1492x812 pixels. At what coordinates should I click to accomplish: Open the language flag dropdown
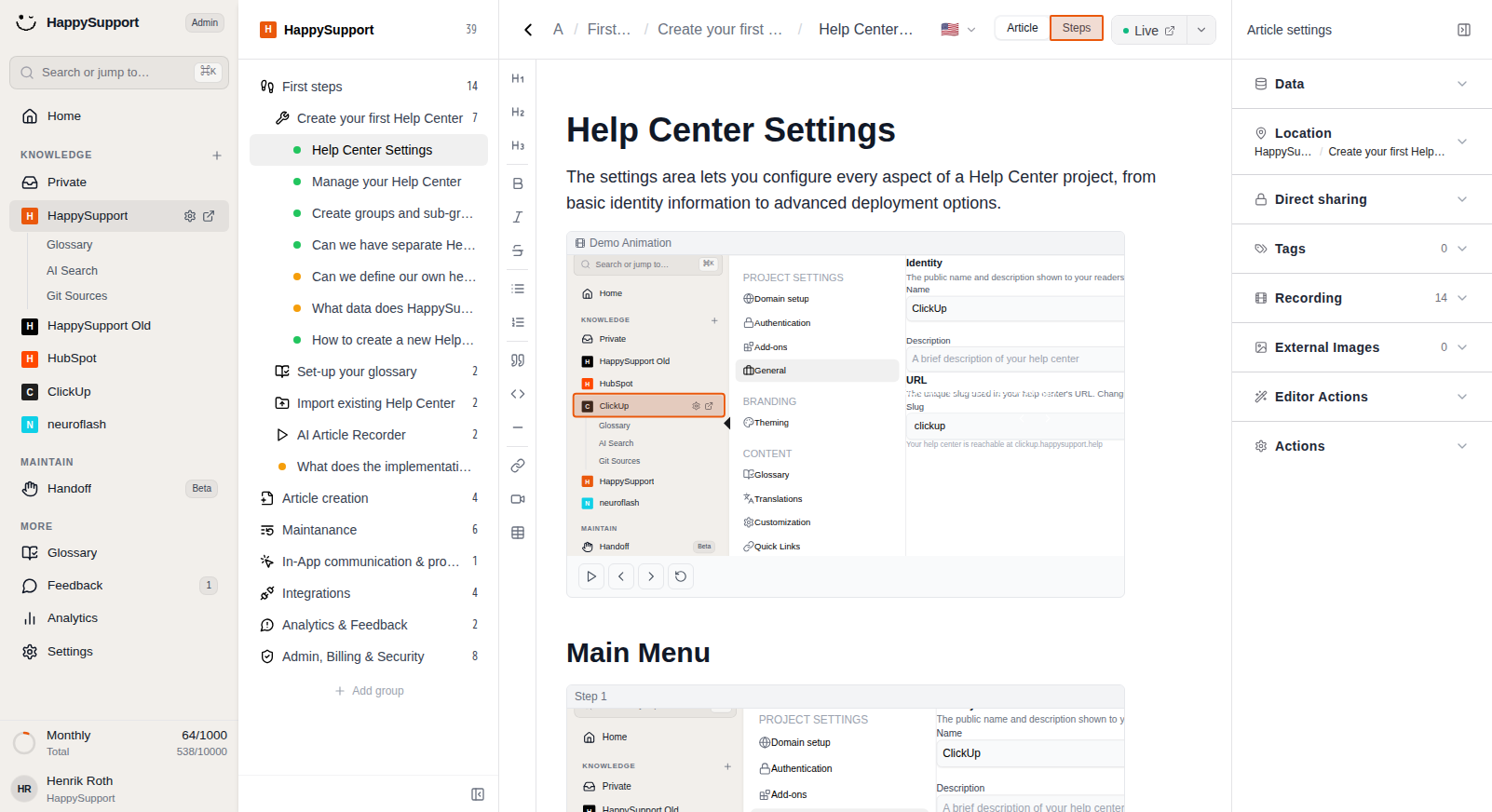pos(958,30)
